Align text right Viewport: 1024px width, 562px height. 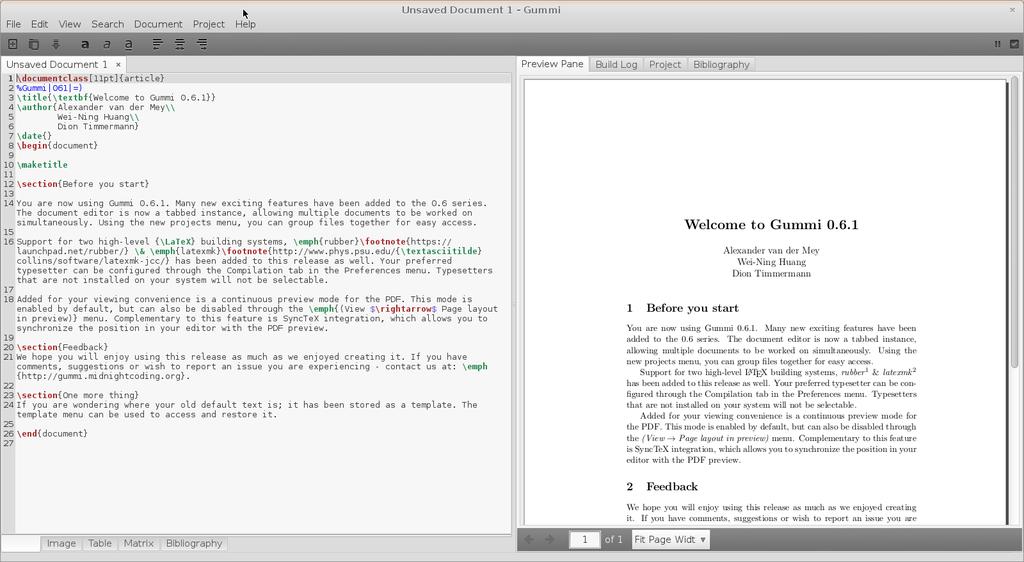(x=202, y=44)
